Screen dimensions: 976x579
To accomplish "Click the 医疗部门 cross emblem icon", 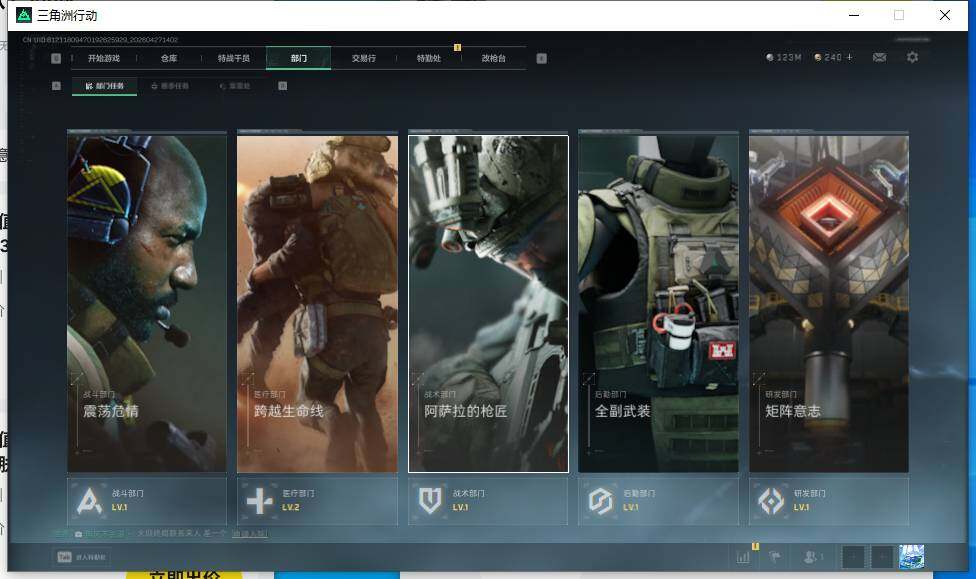I will (x=260, y=501).
